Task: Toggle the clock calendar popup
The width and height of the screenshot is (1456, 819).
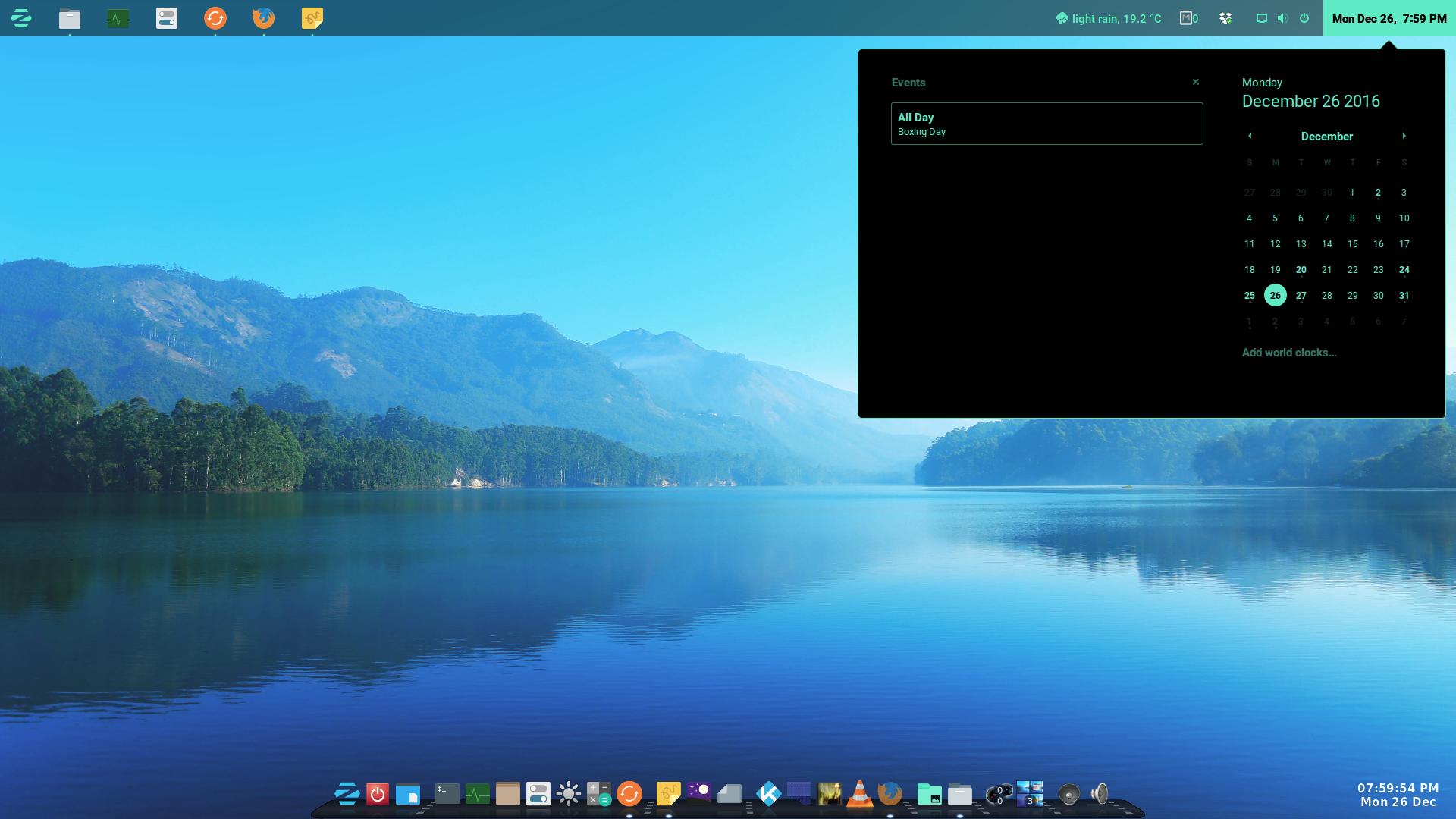Action: pos(1389,18)
